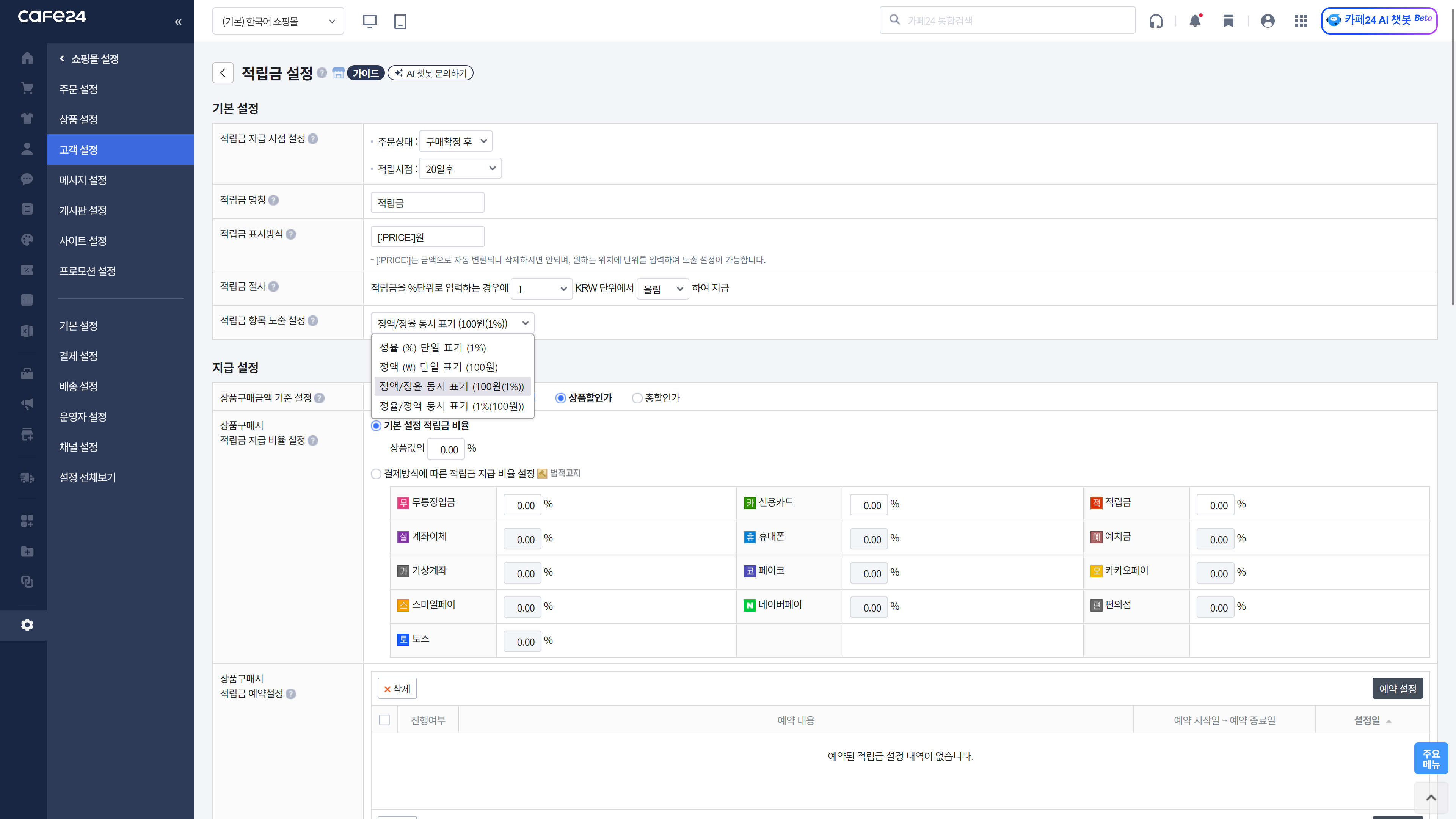The image size is (1456, 819).
Task: Click the notification bell icon
Action: click(1195, 21)
